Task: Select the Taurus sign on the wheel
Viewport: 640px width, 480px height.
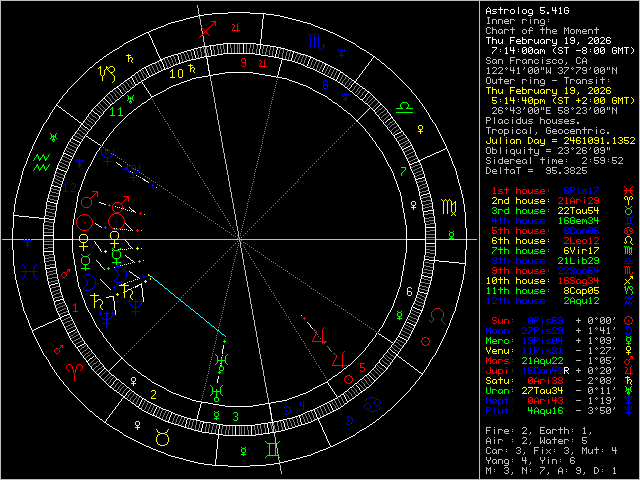Action: (161, 435)
